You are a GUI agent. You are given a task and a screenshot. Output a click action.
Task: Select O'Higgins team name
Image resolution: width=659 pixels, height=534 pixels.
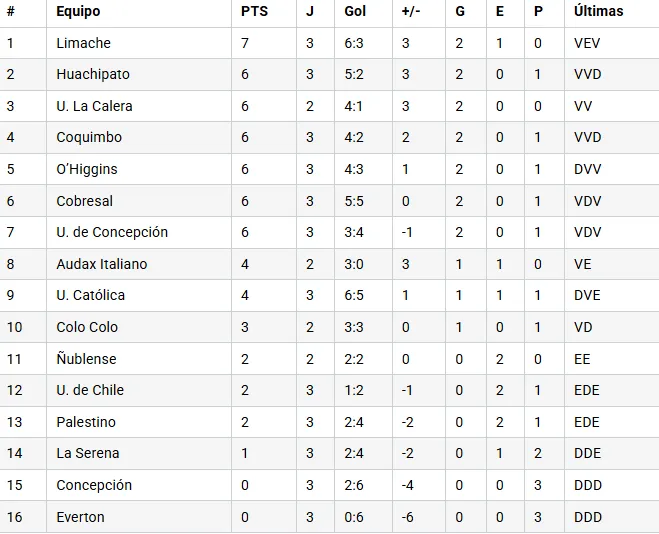coord(87,169)
